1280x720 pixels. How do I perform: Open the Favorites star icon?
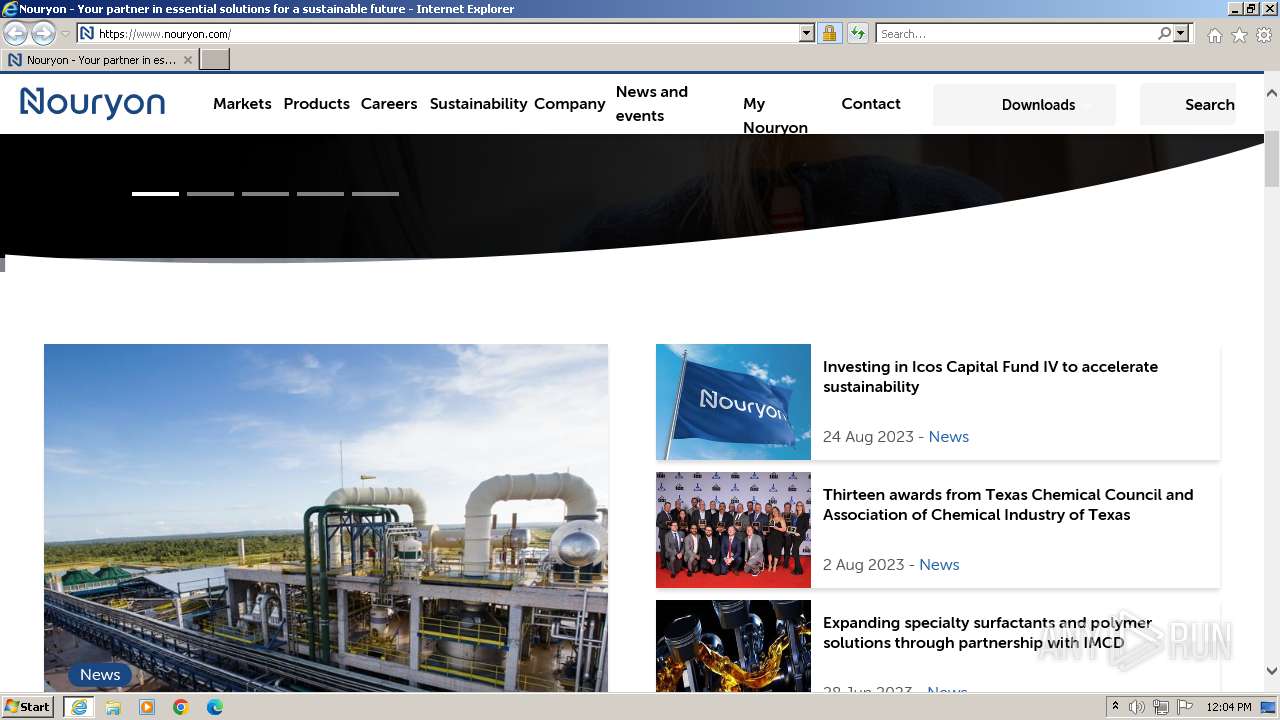(x=1239, y=35)
